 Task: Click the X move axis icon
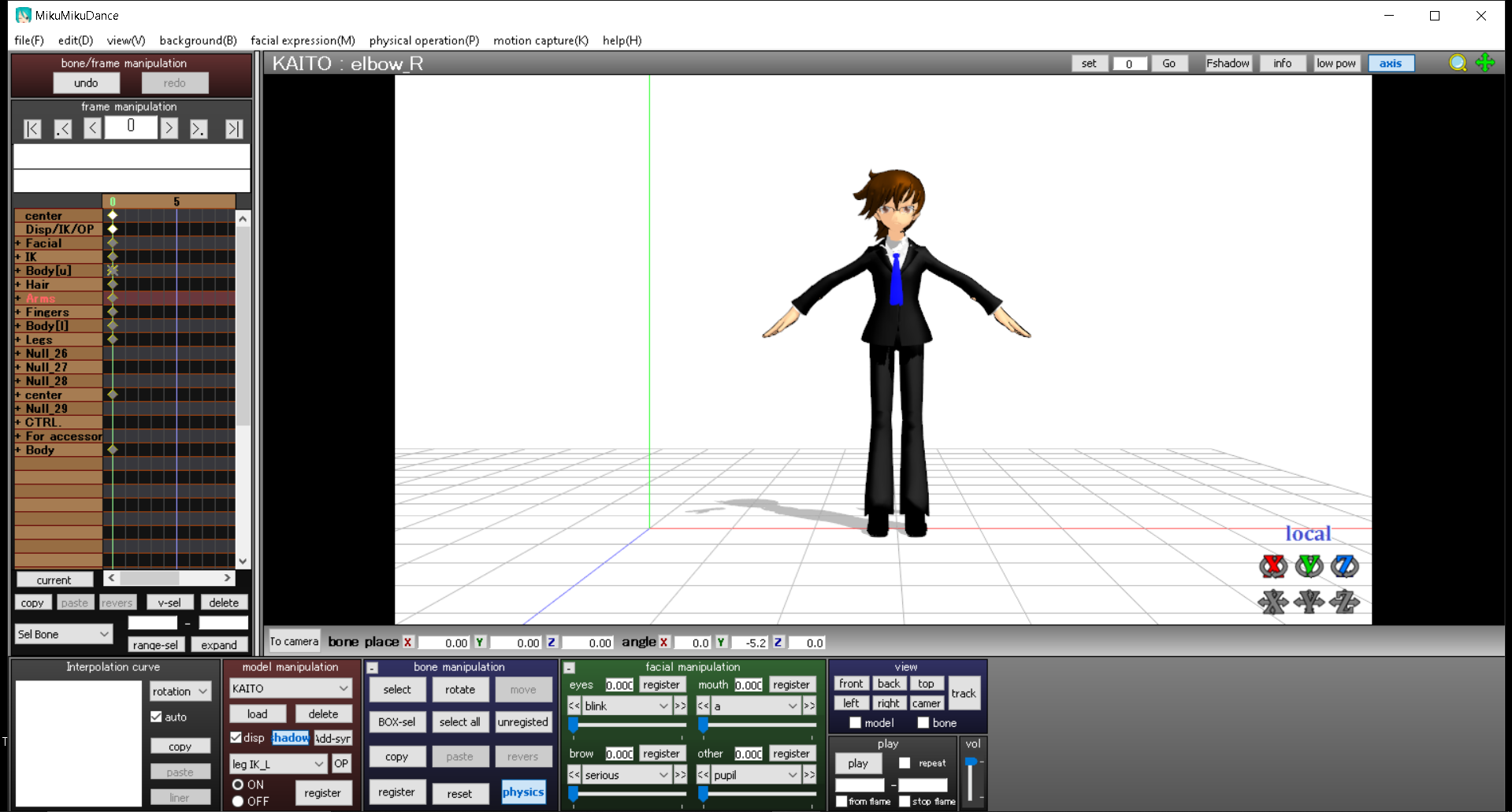click(x=1272, y=603)
